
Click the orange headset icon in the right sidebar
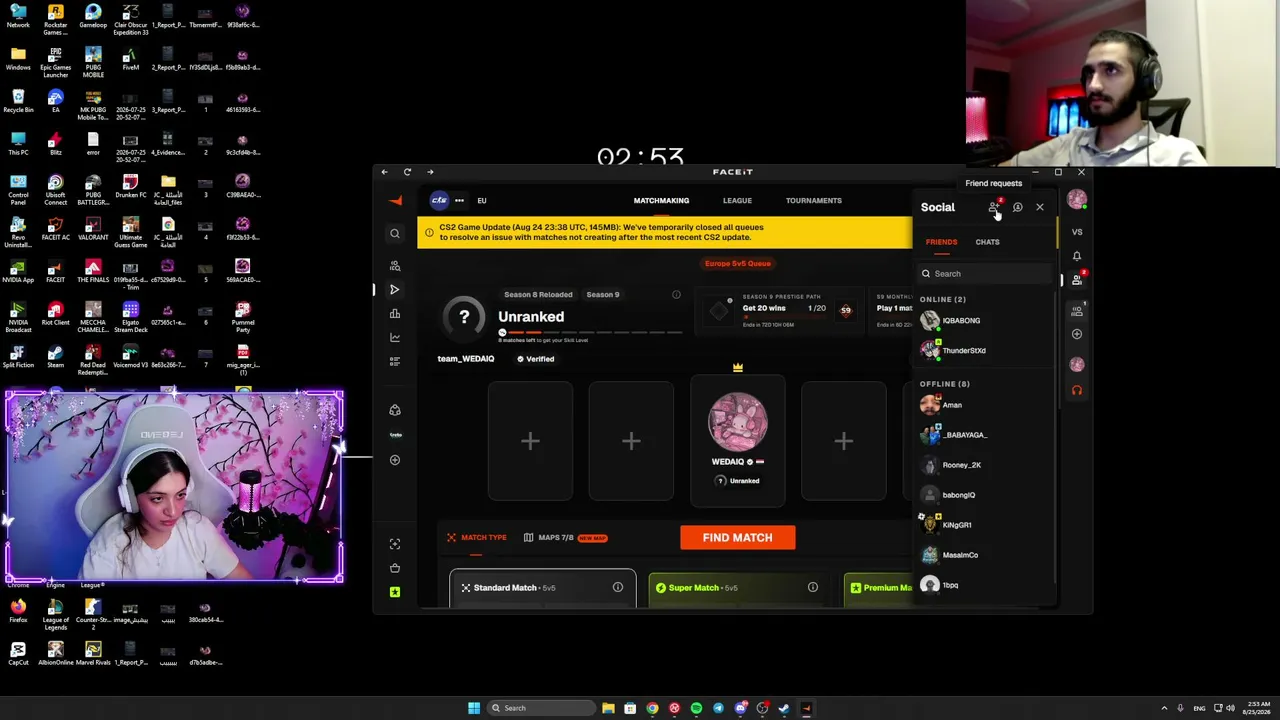(x=1077, y=390)
